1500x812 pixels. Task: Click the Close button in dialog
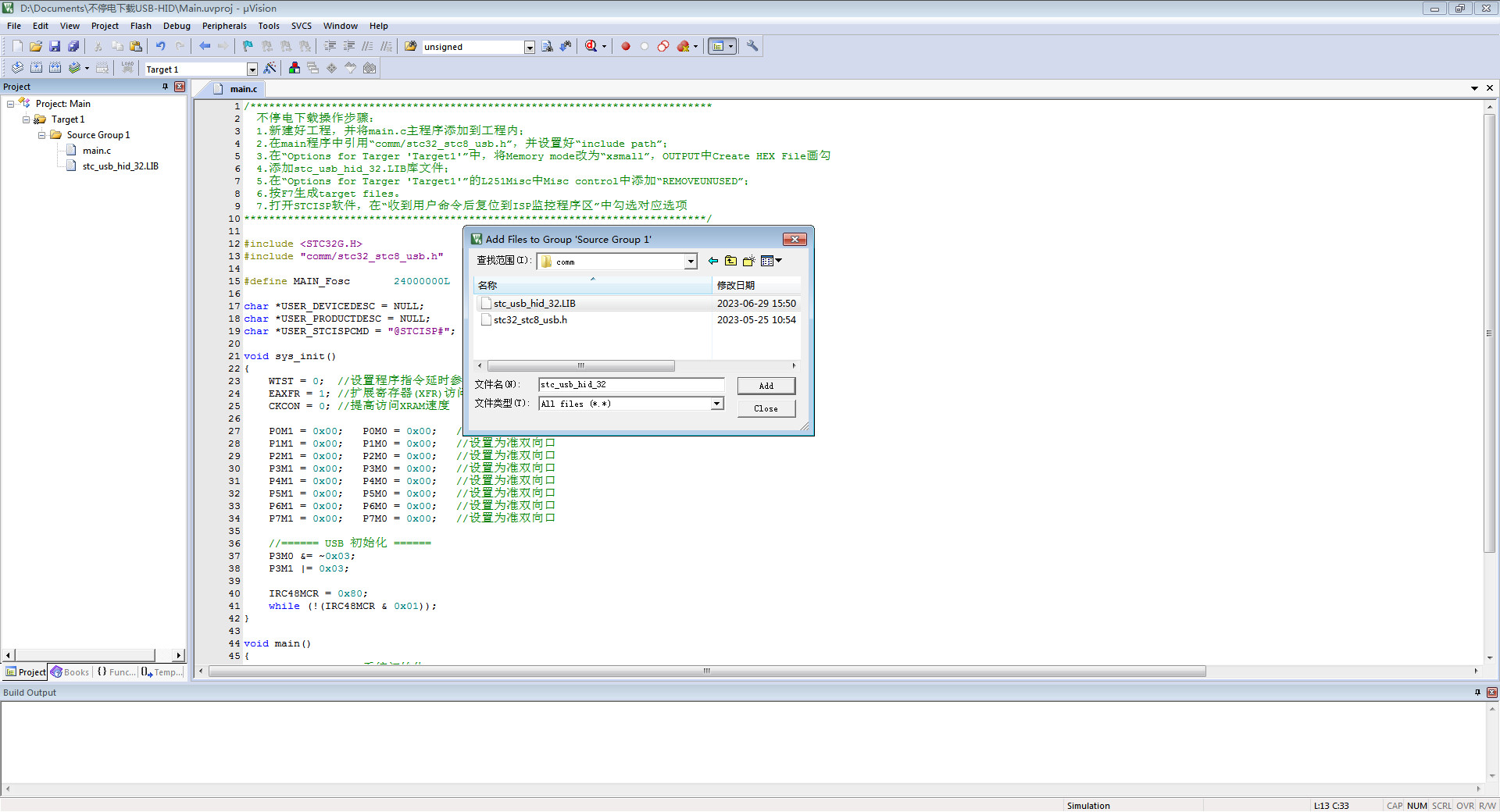point(766,408)
